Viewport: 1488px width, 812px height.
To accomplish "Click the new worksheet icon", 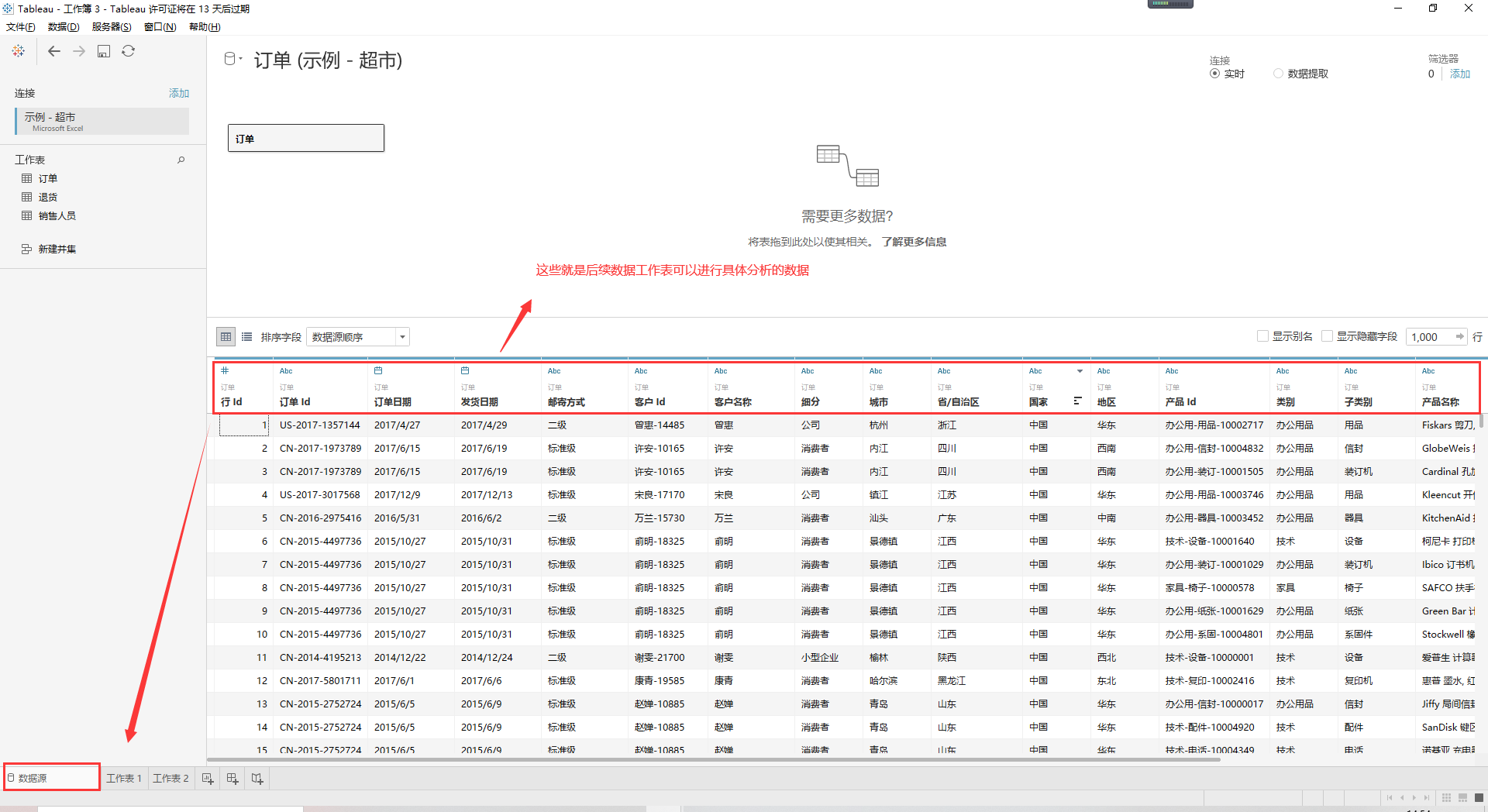I will [208, 779].
